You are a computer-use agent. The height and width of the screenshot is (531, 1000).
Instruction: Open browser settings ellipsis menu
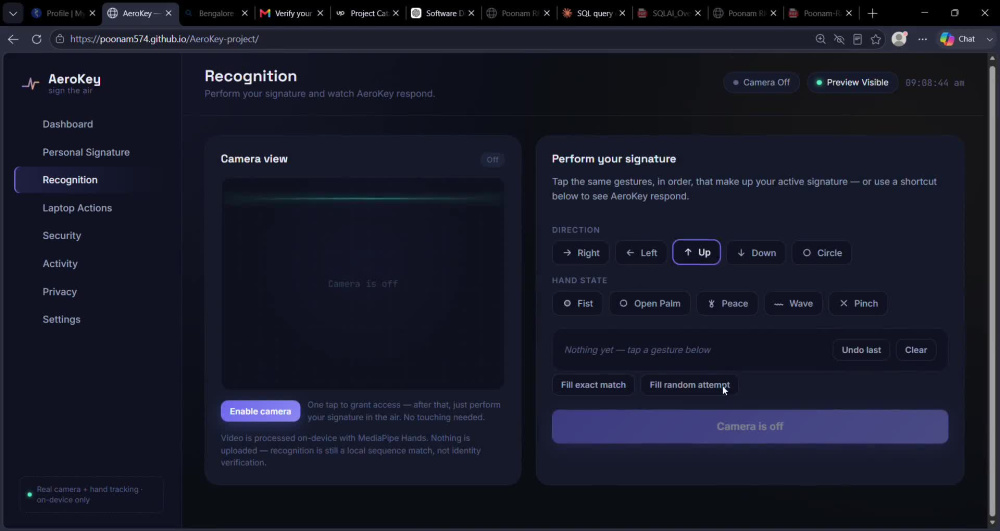click(x=922, y=39)
